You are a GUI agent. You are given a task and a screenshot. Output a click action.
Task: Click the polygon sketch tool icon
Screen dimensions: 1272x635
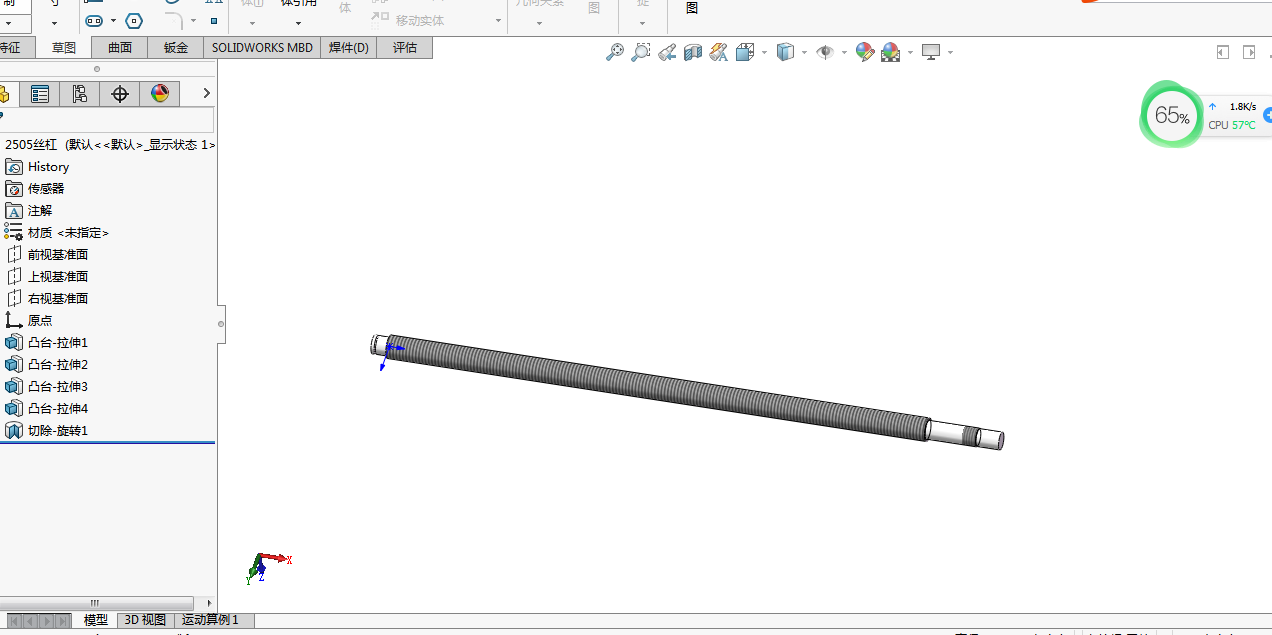(134, 20)
